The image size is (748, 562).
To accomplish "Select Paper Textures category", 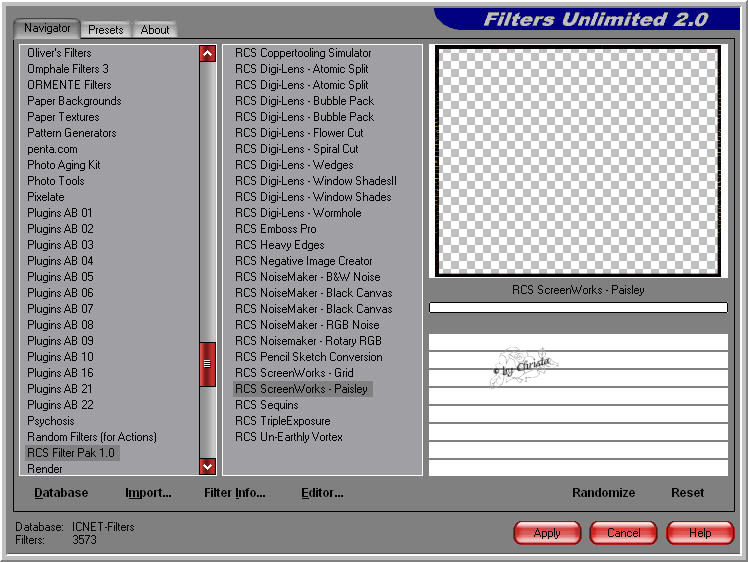I will pyautogui.click(x=63, y=117).
